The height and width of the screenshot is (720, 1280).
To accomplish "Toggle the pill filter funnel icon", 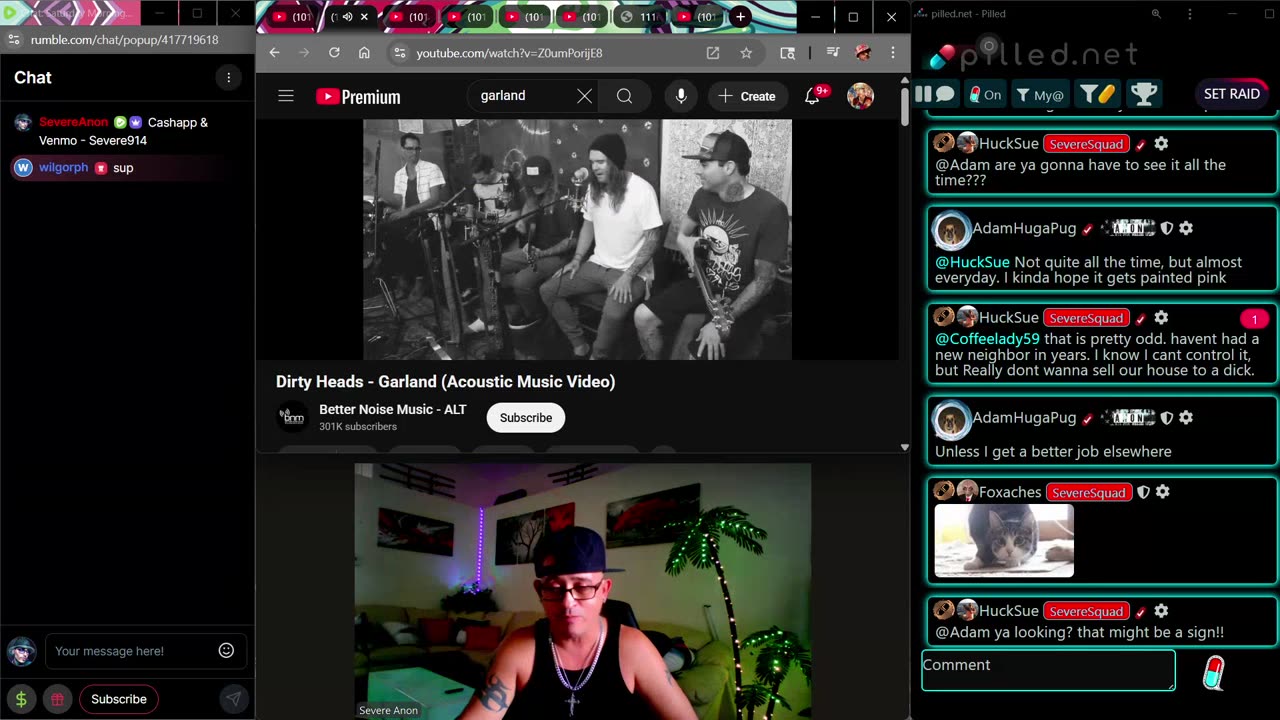I will (x=1097, y=95).
